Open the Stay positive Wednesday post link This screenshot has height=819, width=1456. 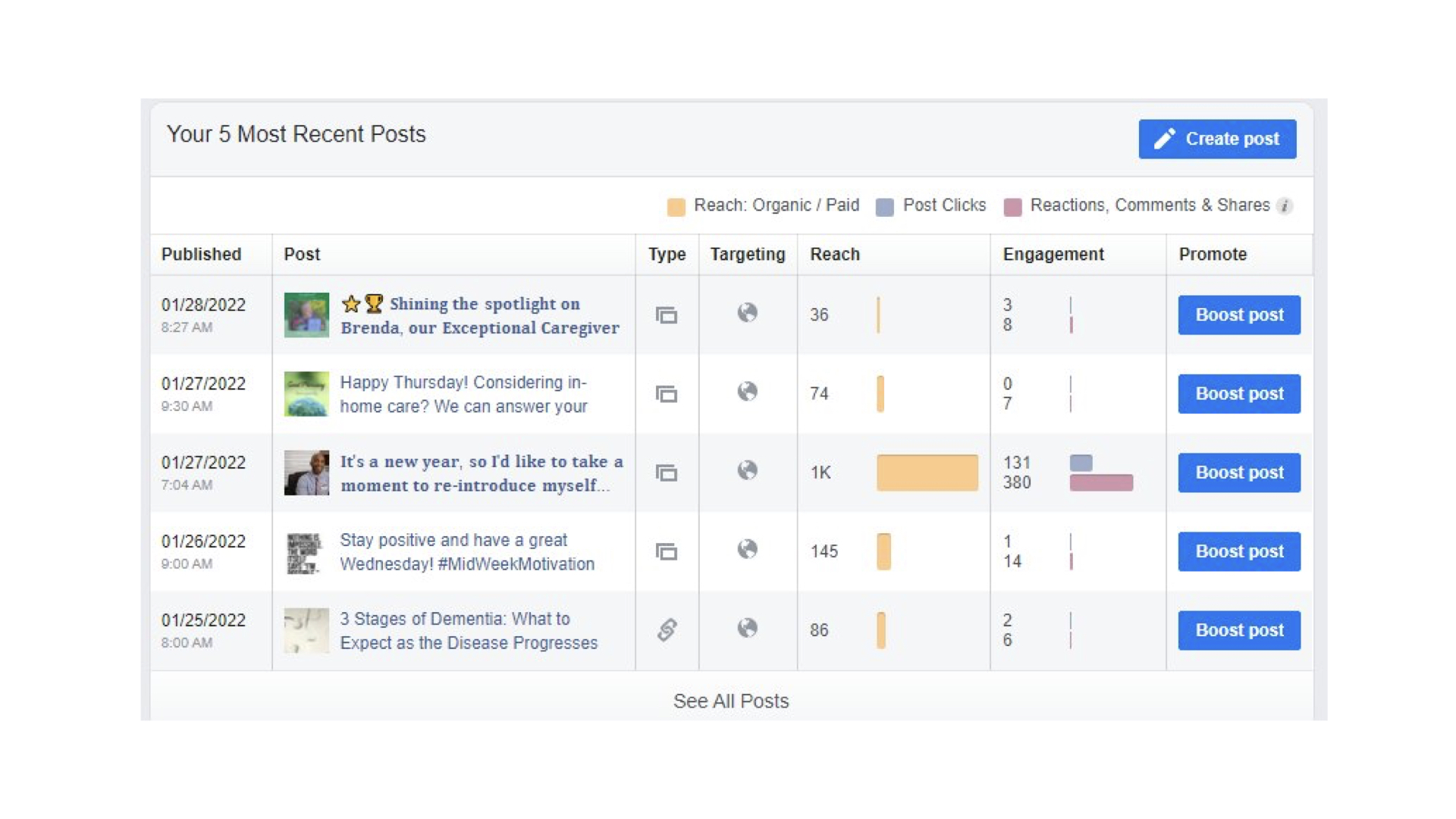click(x=466, y=552)
